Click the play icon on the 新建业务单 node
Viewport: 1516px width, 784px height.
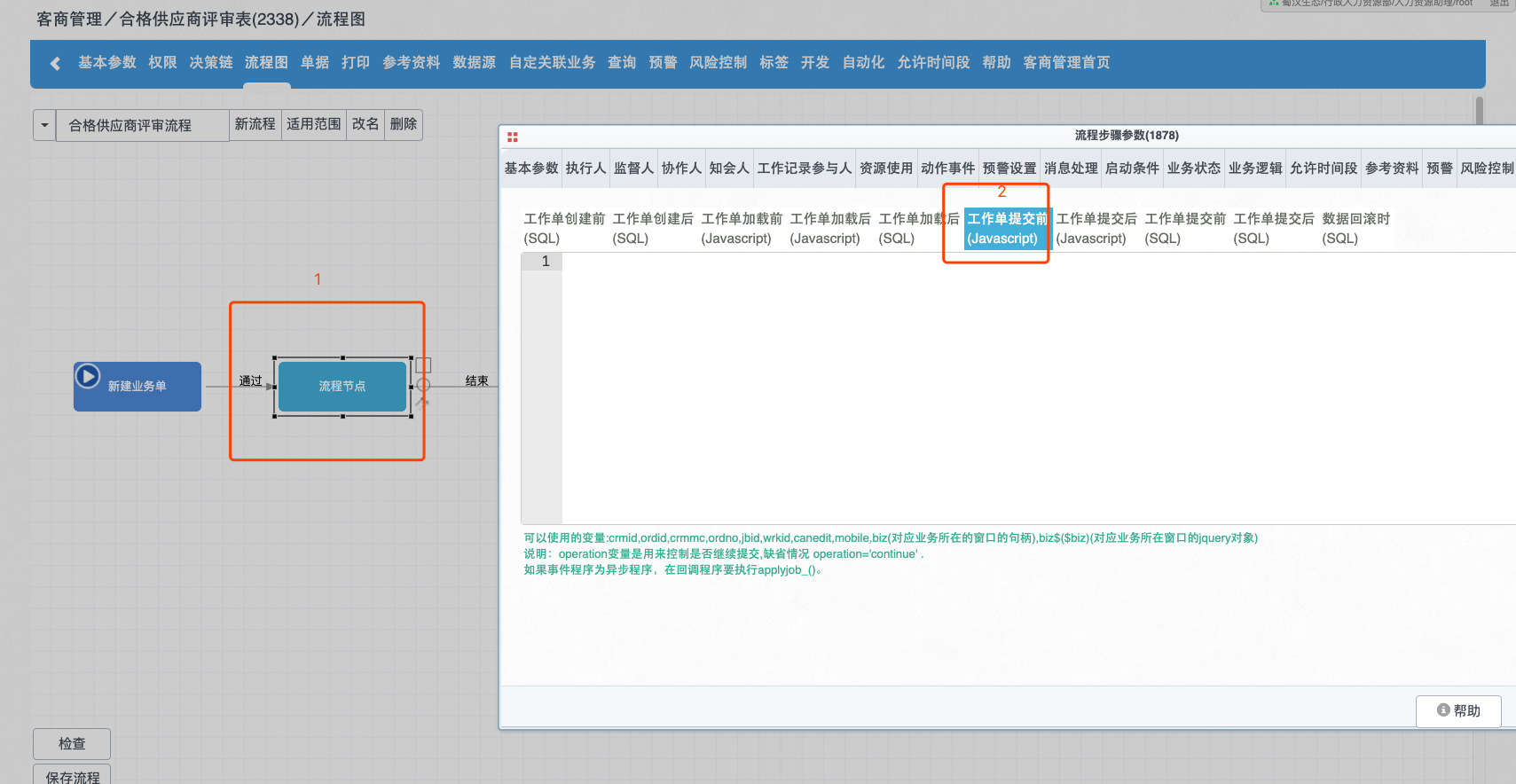(87, 376)
